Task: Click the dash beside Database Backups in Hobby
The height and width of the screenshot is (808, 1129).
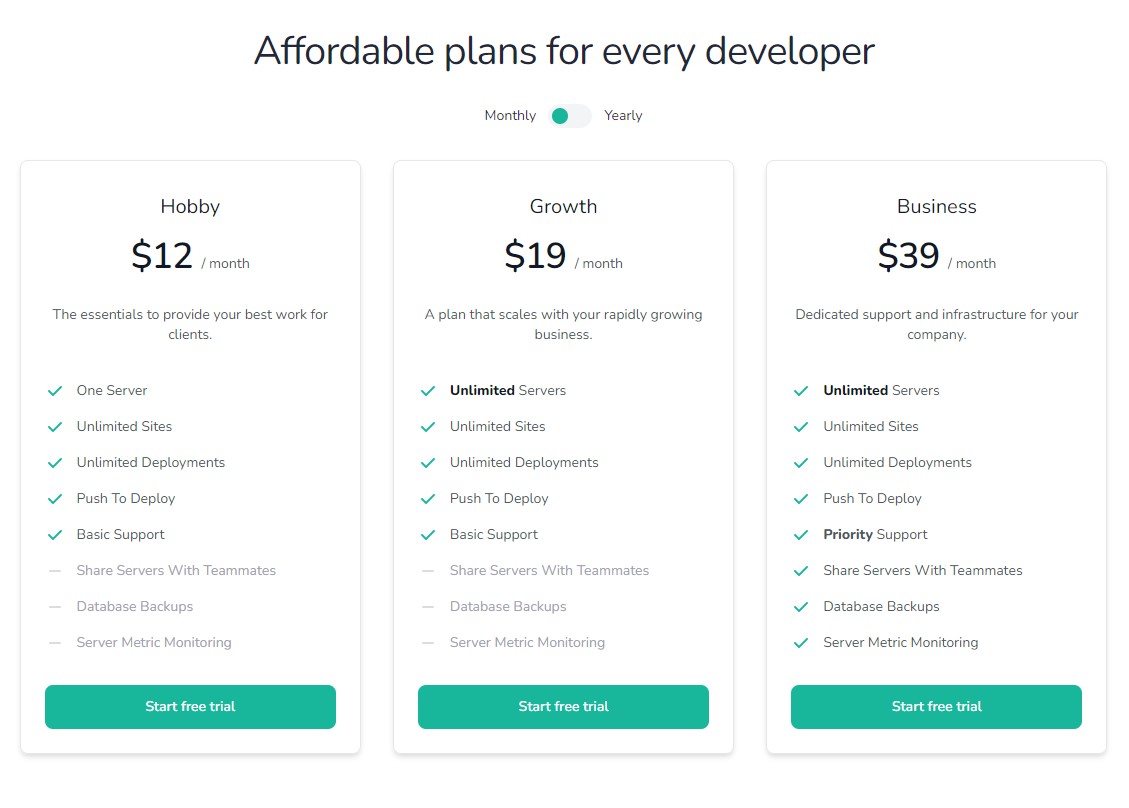Action: point(56,606)
